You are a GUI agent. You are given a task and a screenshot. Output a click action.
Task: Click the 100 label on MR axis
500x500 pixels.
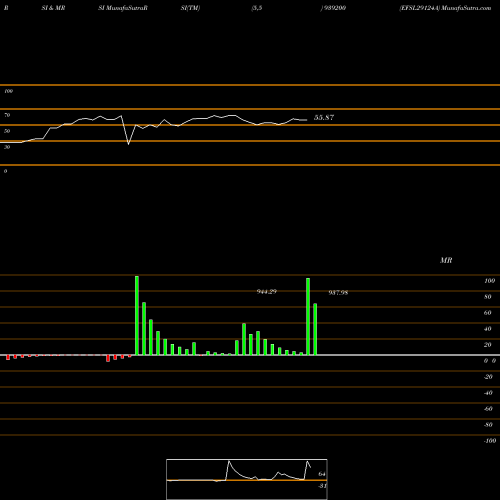pyautogui.click(x=489, y=281)
